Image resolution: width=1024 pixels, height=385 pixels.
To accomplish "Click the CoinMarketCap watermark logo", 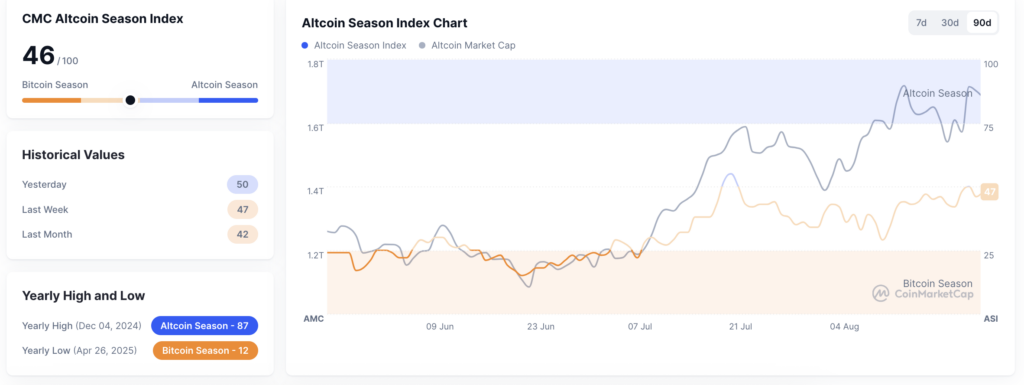I will tap(881, 294).
